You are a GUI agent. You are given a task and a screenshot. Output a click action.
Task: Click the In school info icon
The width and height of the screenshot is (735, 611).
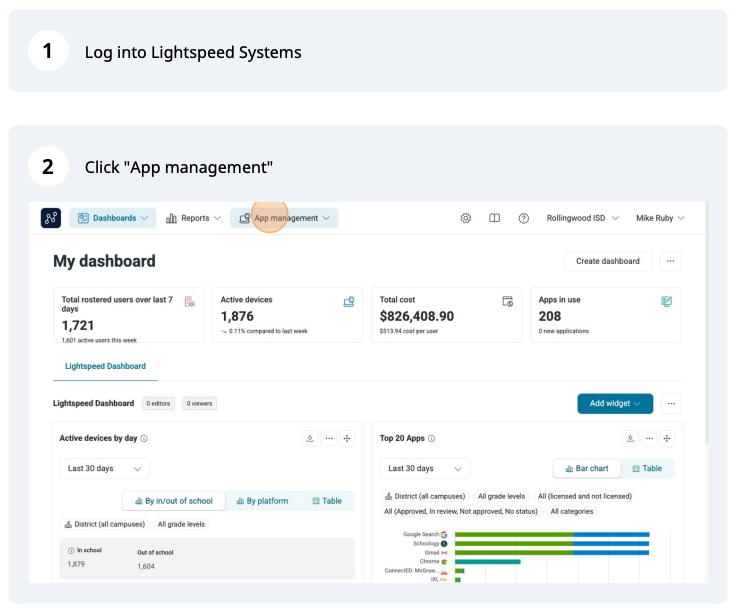point(71,551)
